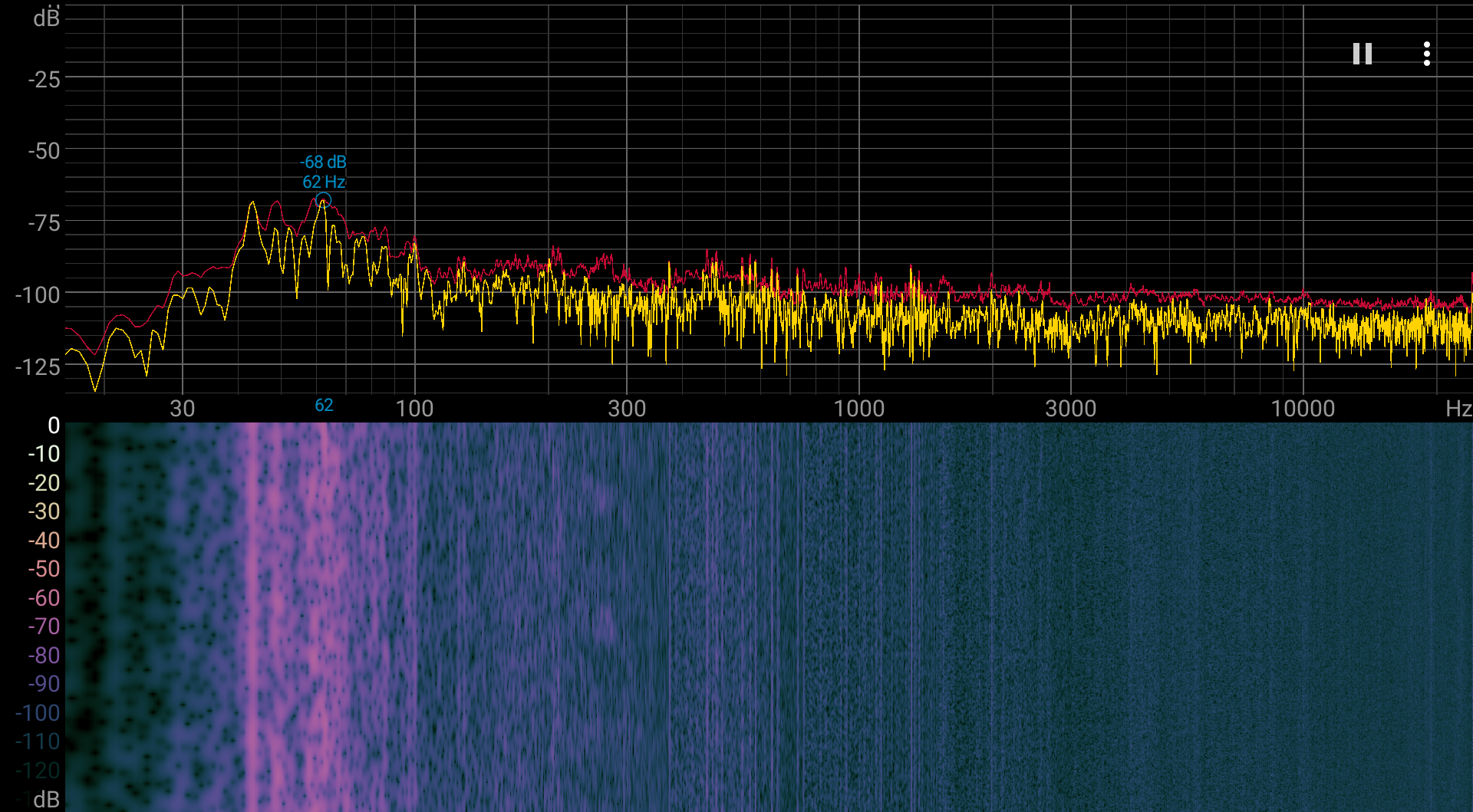Click the "1000" frequency axis label
Viewport: 1473px width, 812px height.
click(x=859, y=408)
